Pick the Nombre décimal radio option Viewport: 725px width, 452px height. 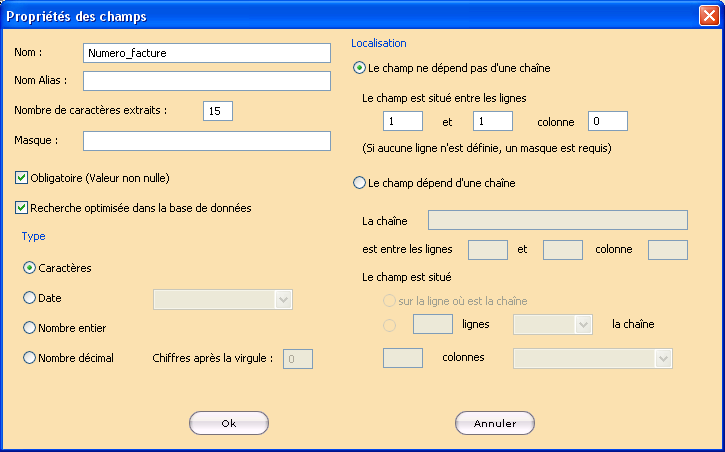[x=30, y=358]
